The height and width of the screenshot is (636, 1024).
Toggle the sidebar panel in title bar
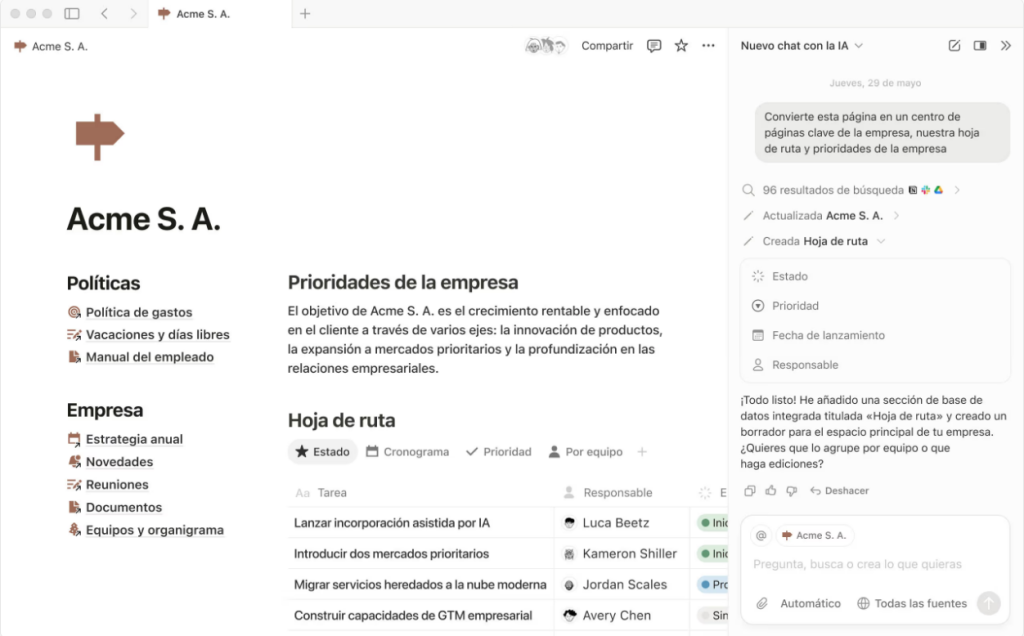tap(72, 14)
